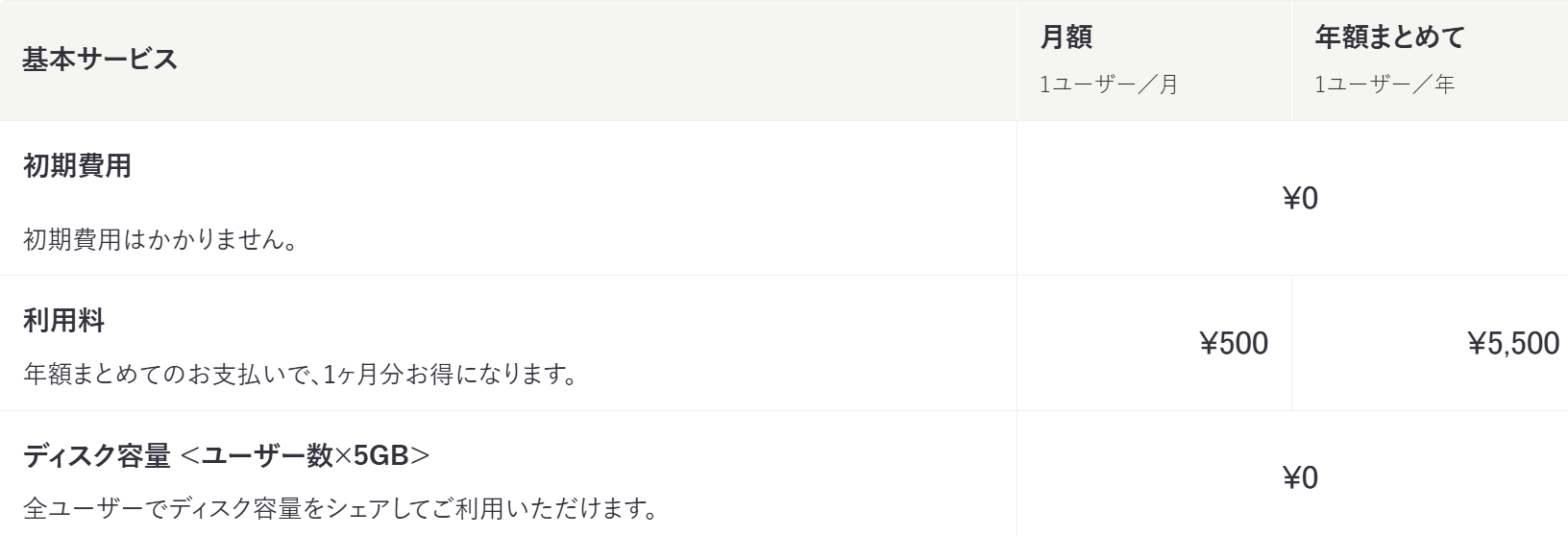Click the bold 利用料 row title

click(x=63, y=320)
